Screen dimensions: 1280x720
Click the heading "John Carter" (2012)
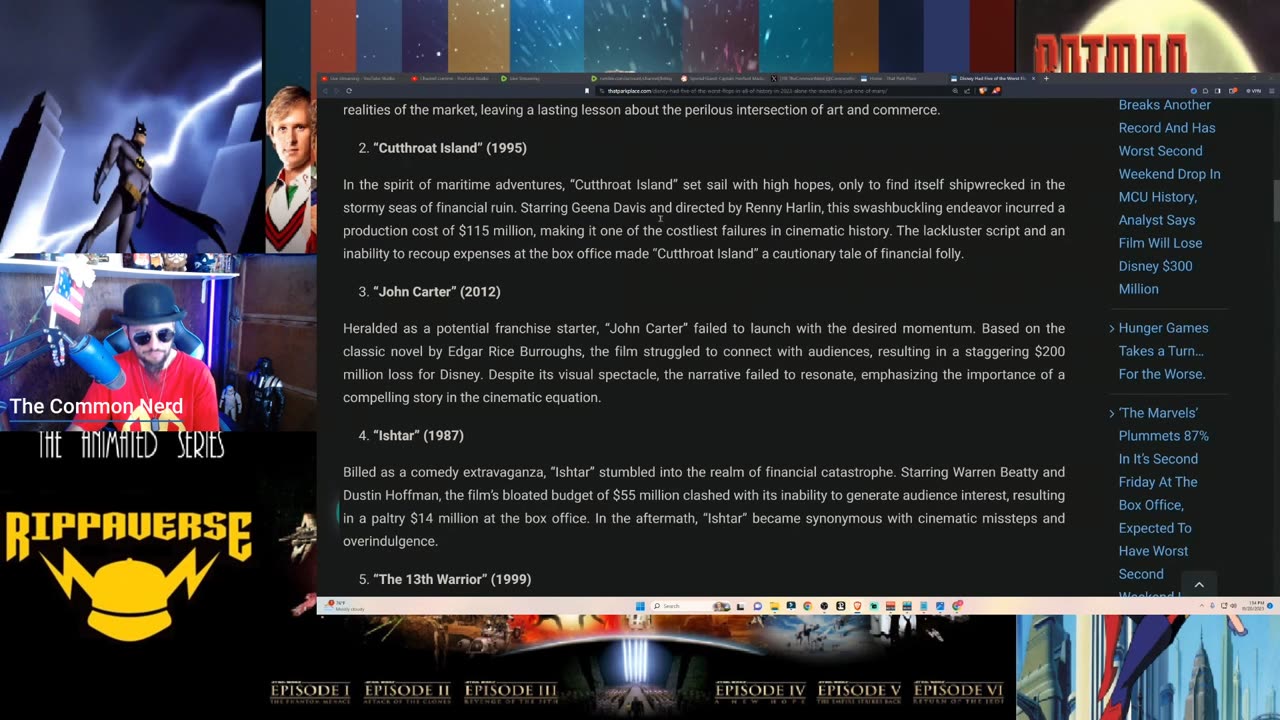pos(437,292)
